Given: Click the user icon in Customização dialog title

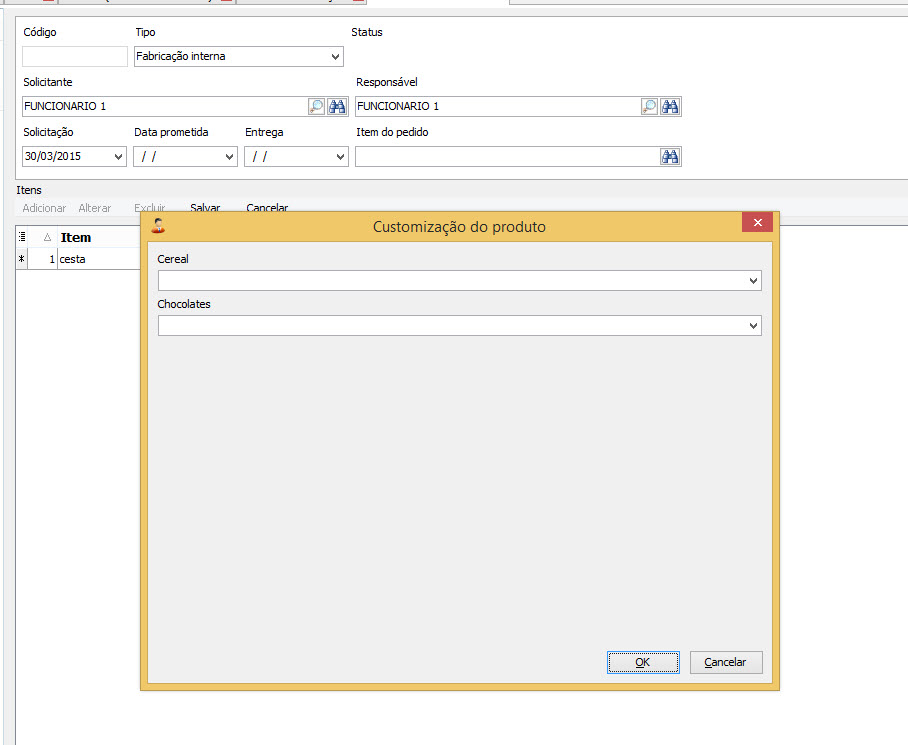Looking at the screenshot, I should tap(158, 226).
